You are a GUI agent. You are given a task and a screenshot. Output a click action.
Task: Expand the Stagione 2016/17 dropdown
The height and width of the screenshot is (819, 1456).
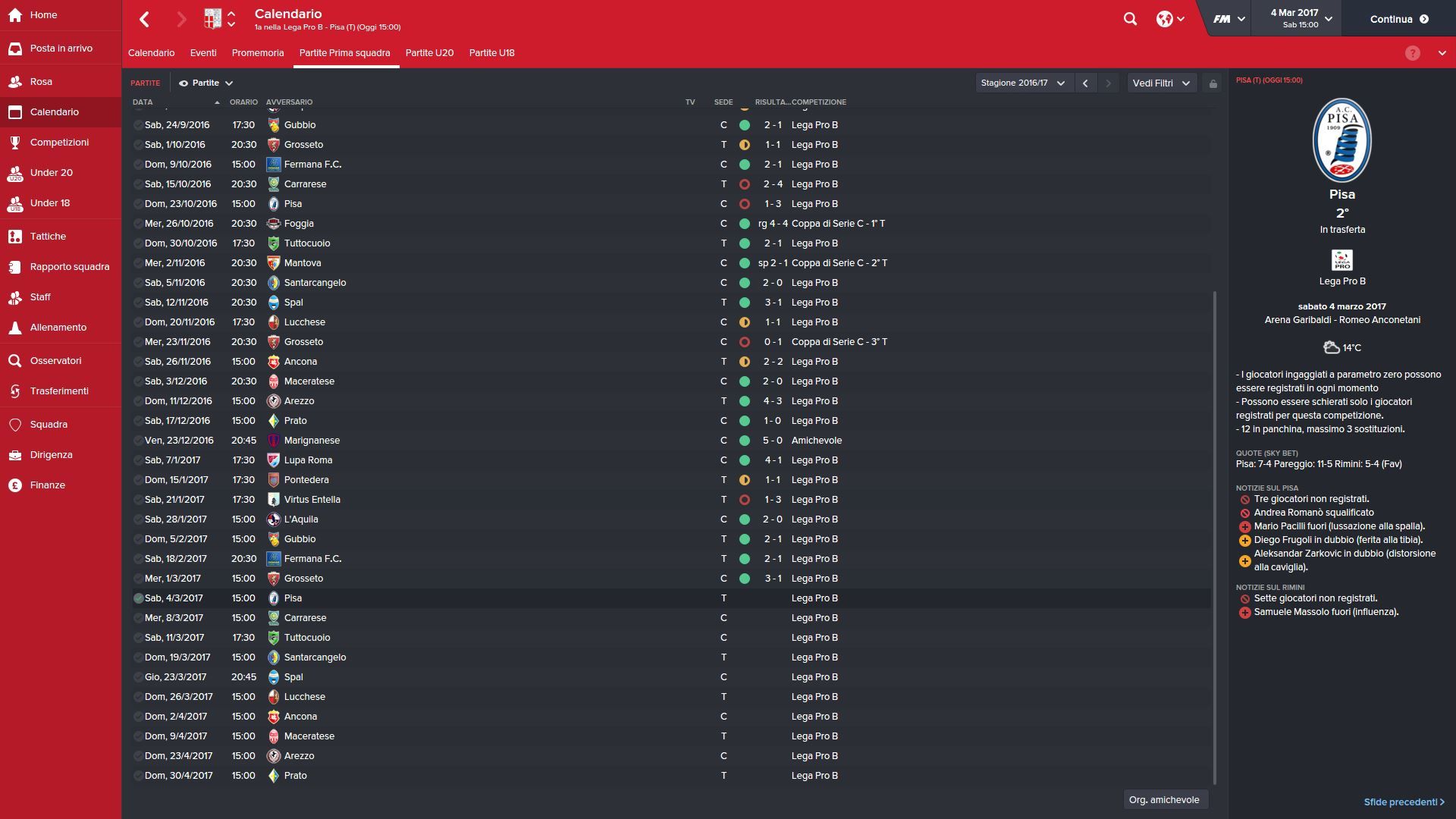click(x=1024, y=83)
